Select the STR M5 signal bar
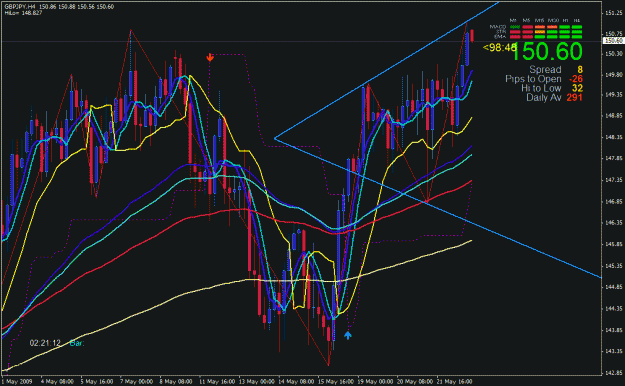This screenshot has width=625, height=386. point(528,32)
